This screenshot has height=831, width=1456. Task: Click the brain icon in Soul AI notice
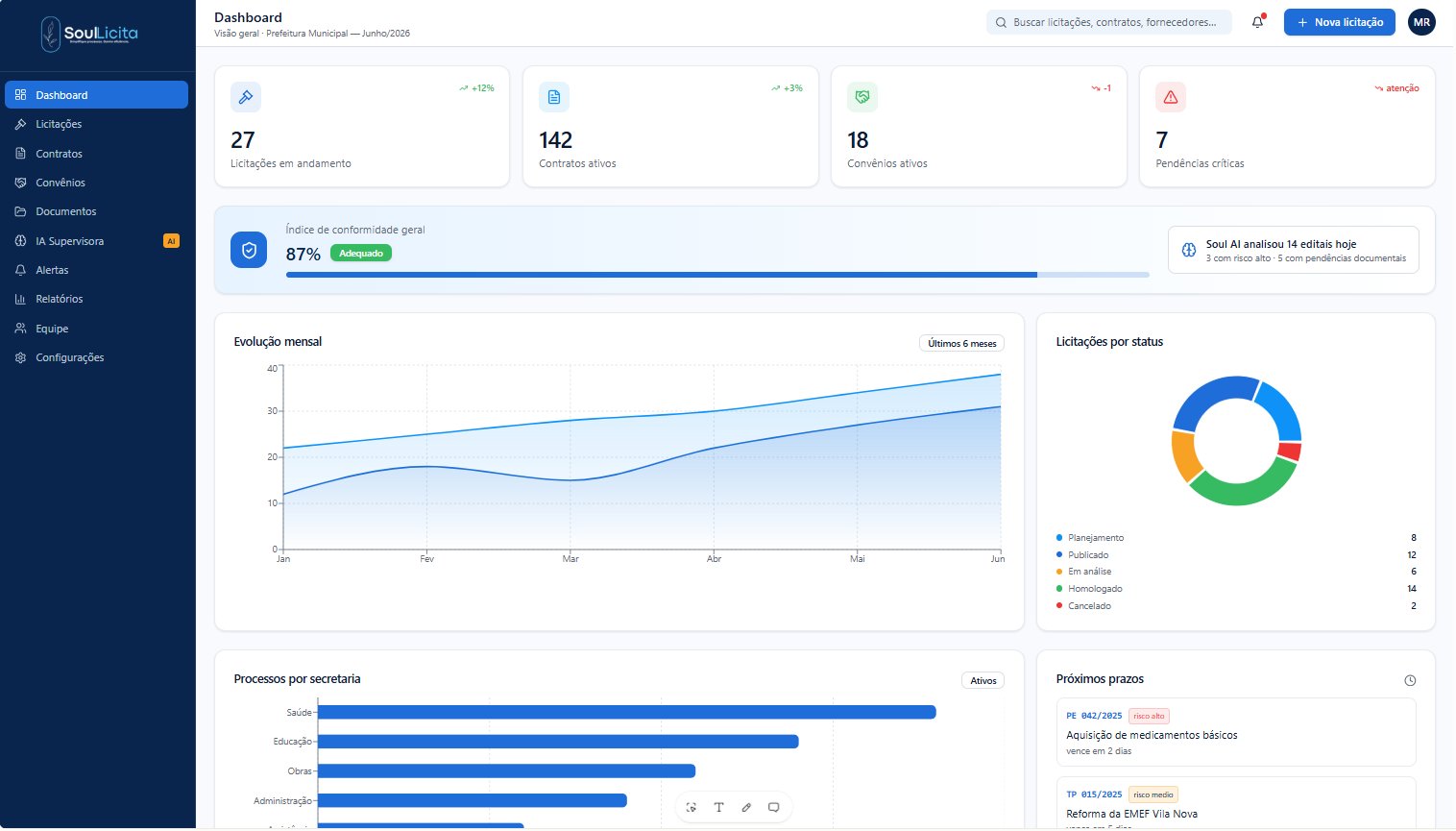point(1189,250)
